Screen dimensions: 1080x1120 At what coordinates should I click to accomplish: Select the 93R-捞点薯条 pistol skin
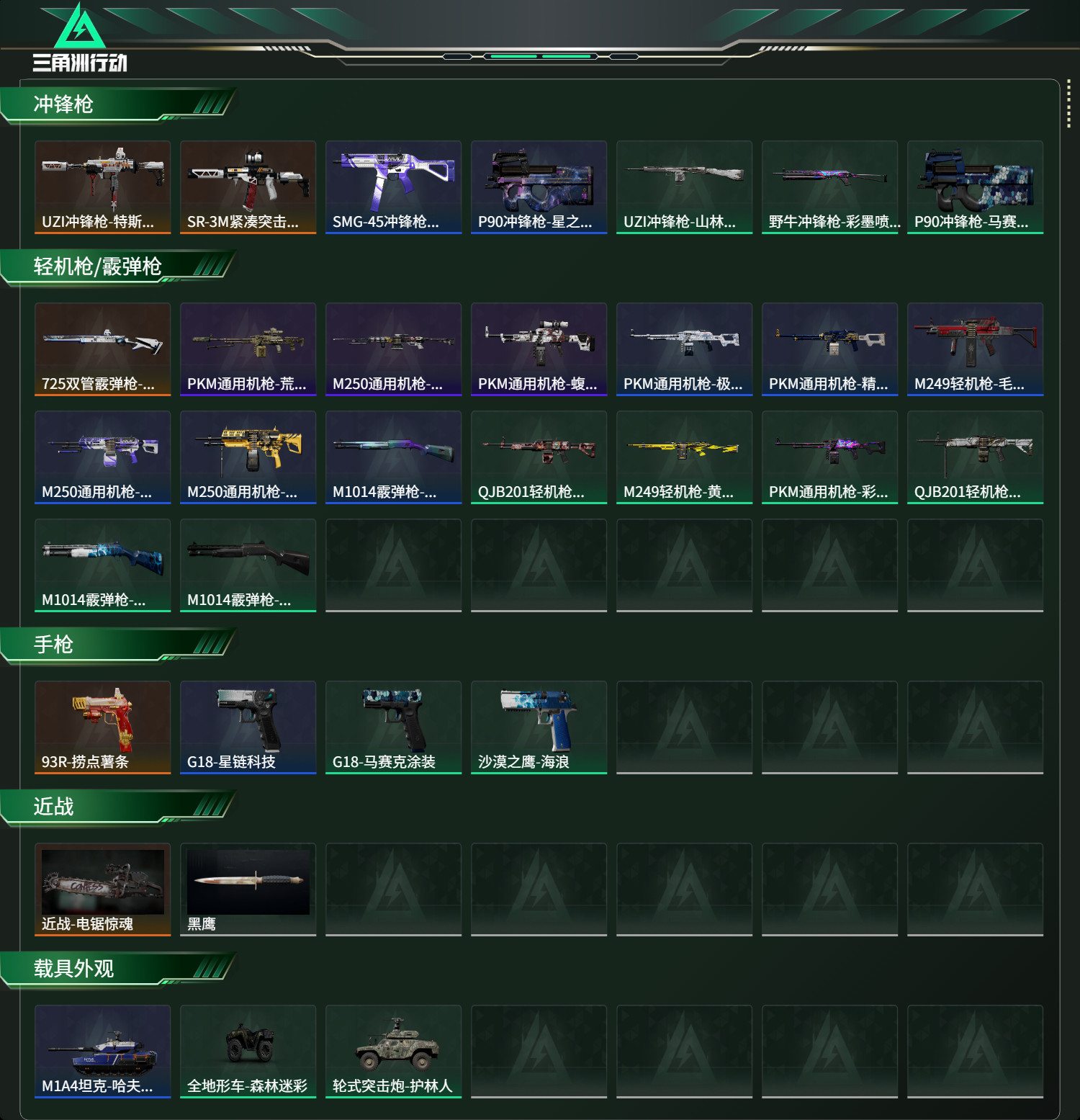click(103, 727)
